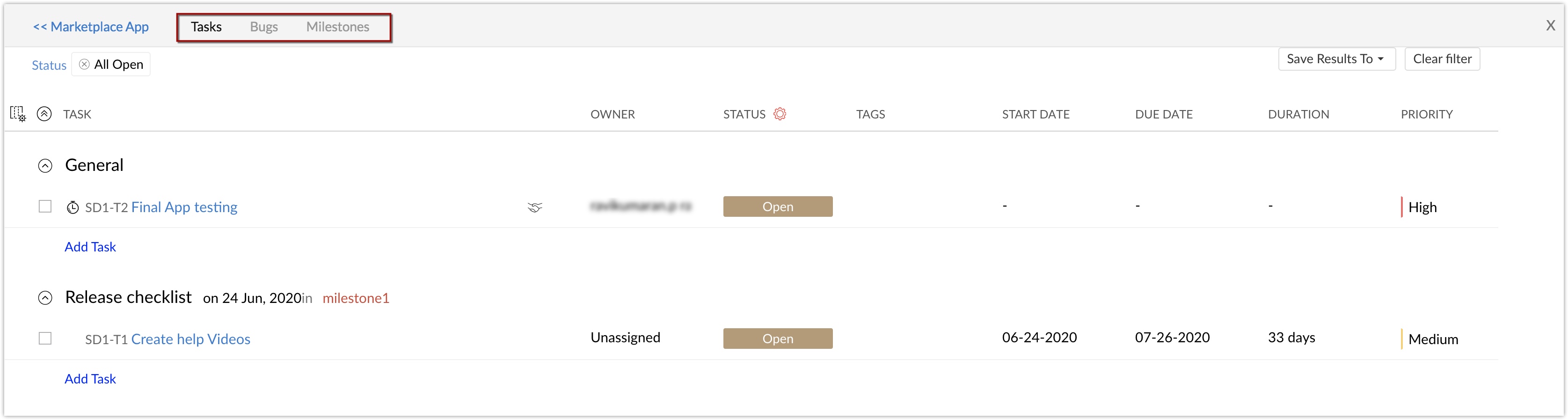Open the milestone1 link
1568x420 pixels.
click(x=356, y=298)
